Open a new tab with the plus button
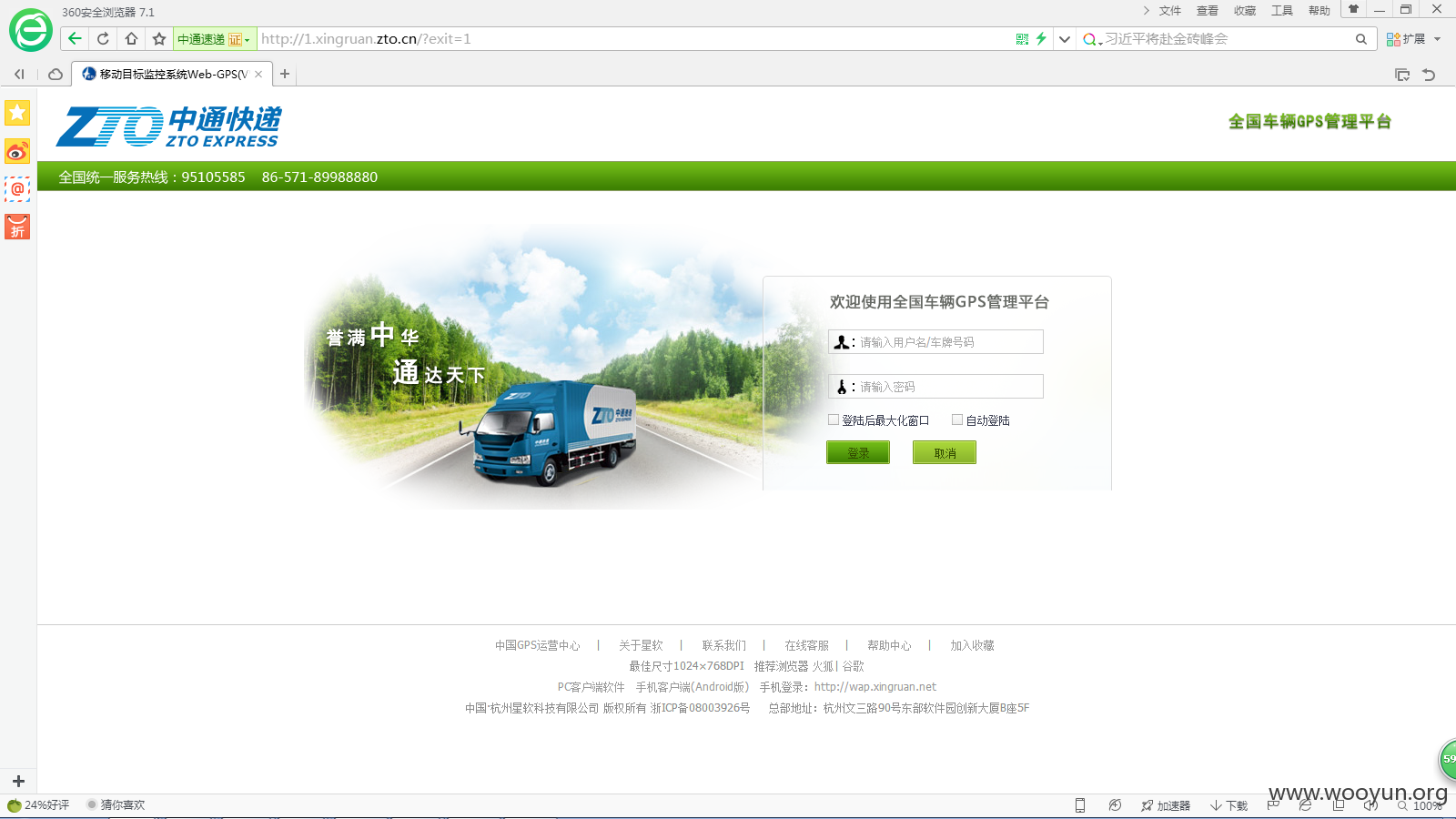This screenshot has height=819, width=1456. pyautogui.click(x=285, y=74)
